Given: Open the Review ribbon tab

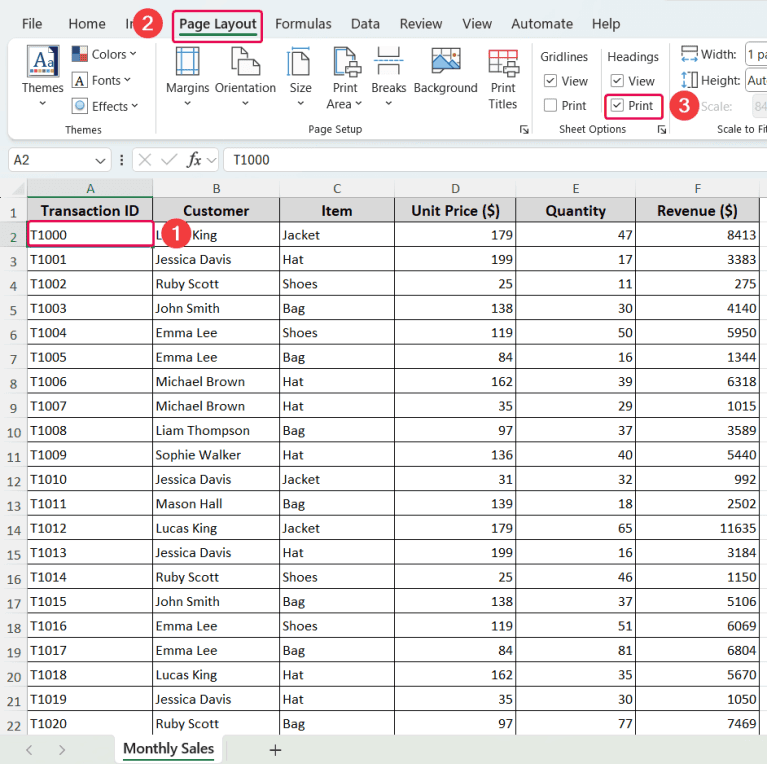Looking at the screenshot, I should point(421,24).
